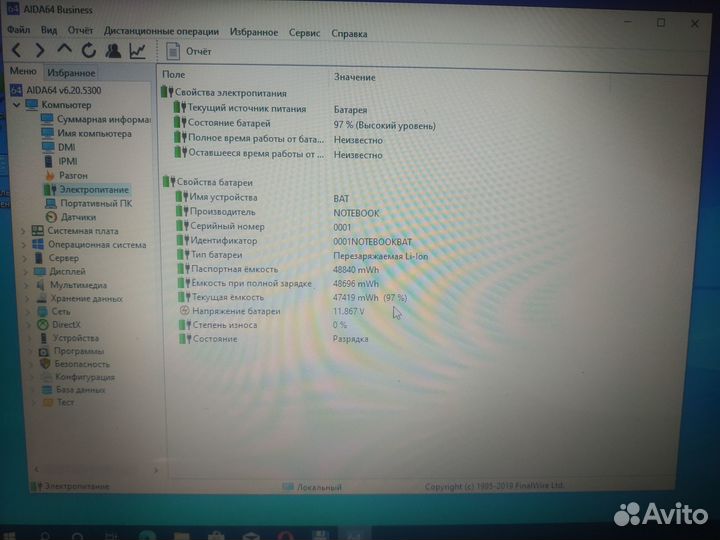Click the Поле column header
The image size is (720, 540).
click(174, 74)
